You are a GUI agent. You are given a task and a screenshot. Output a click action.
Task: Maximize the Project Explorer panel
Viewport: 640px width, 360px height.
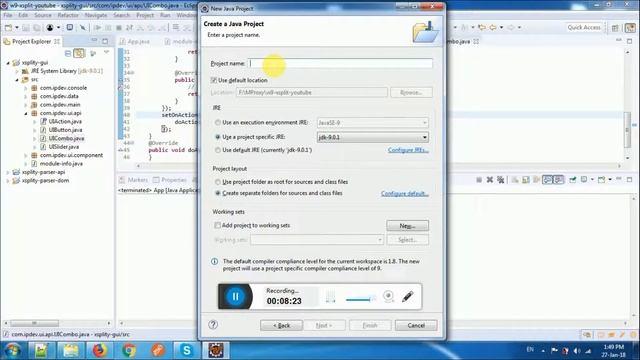coord(105,41)
